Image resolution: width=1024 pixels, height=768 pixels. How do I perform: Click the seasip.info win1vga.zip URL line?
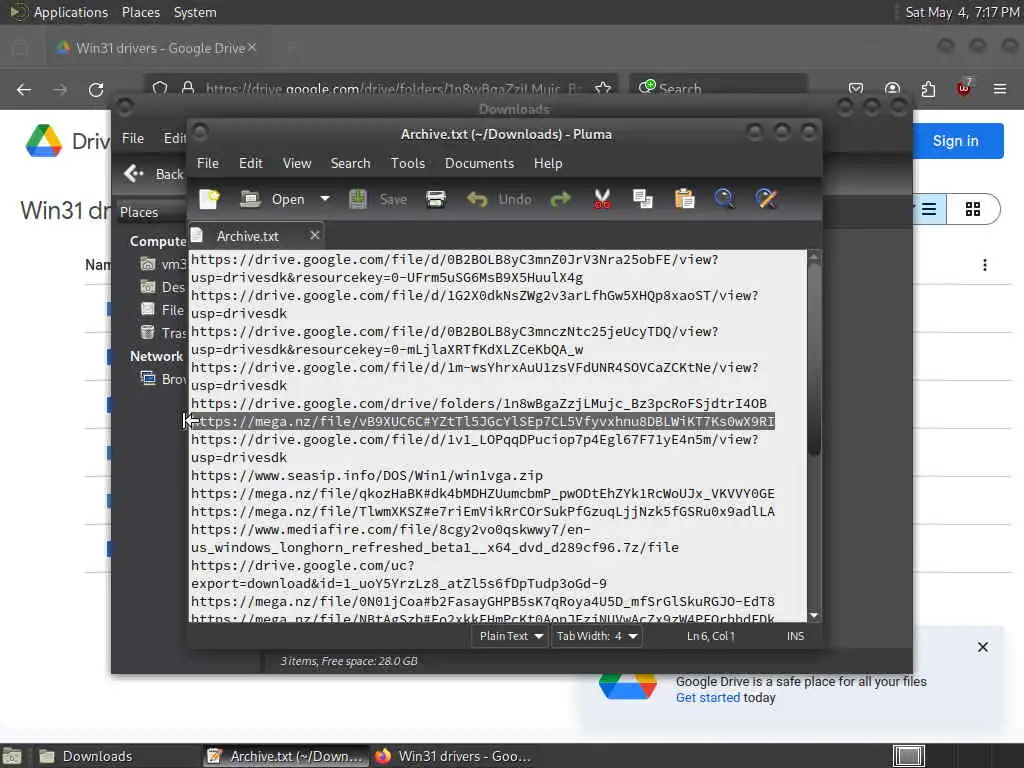click(x=366, y=475)
